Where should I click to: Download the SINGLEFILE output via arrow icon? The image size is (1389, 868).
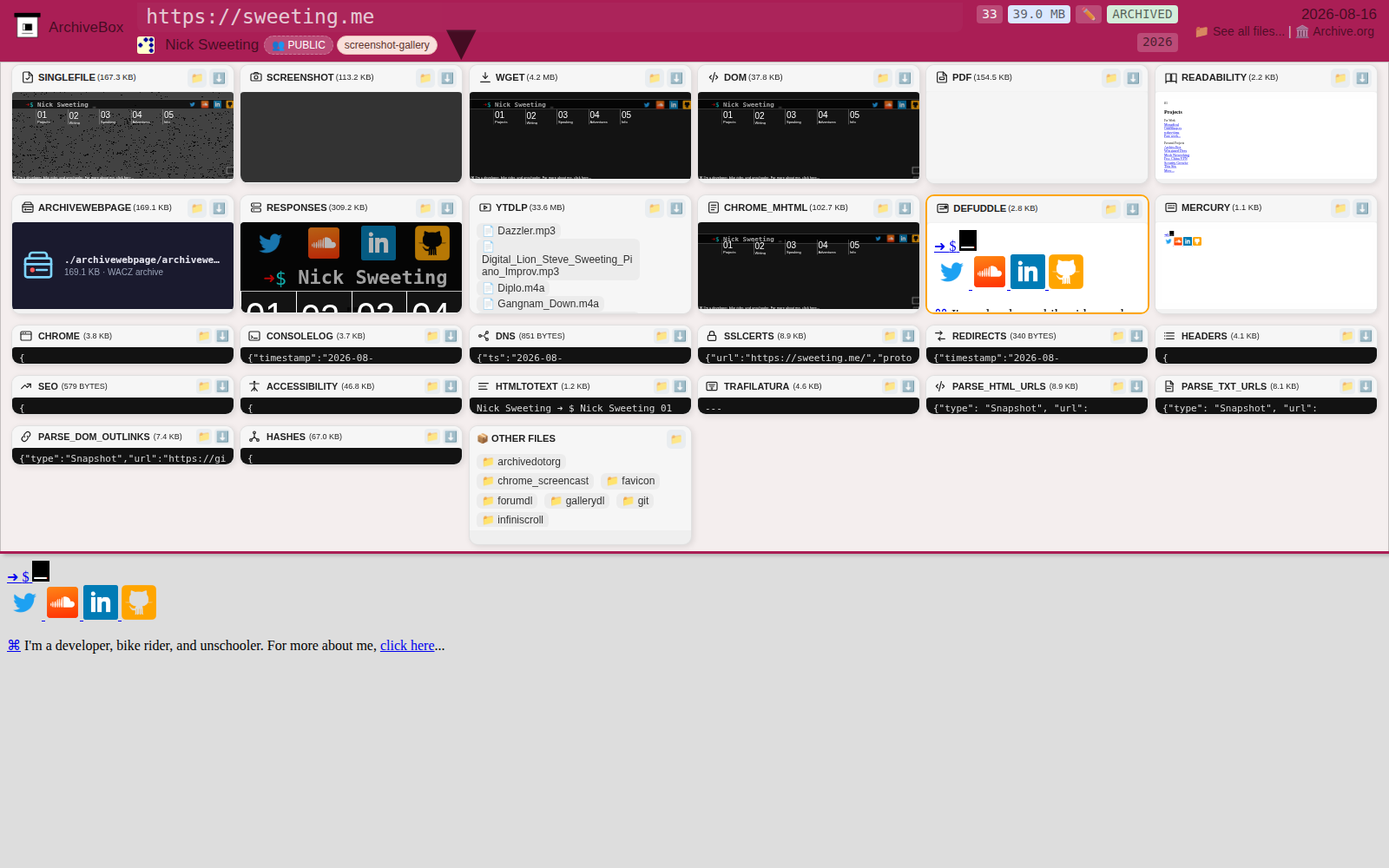[x=219, y=78]
